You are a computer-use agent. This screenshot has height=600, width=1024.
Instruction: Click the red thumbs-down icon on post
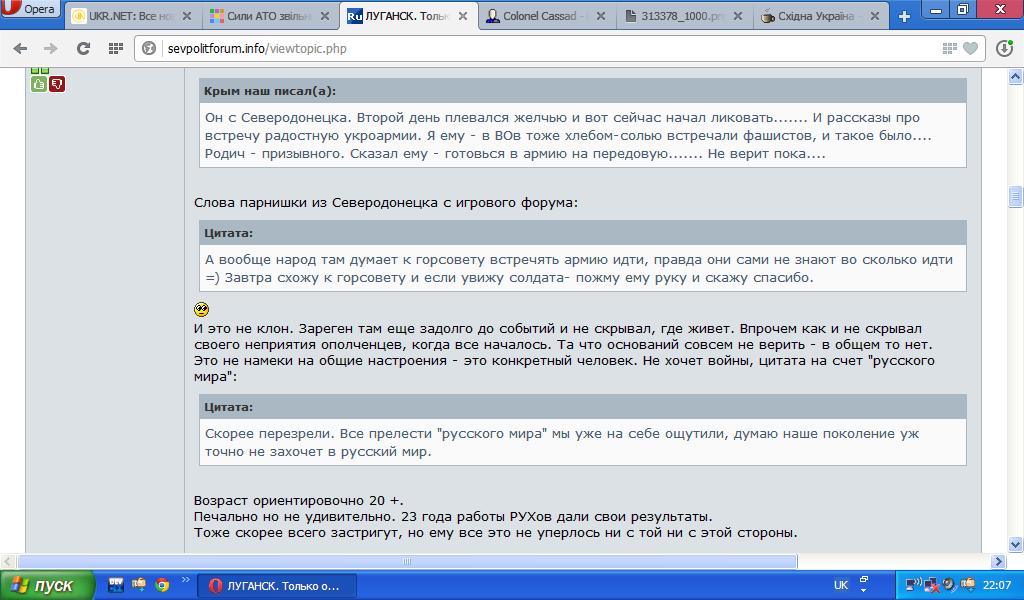coord(57,85)
